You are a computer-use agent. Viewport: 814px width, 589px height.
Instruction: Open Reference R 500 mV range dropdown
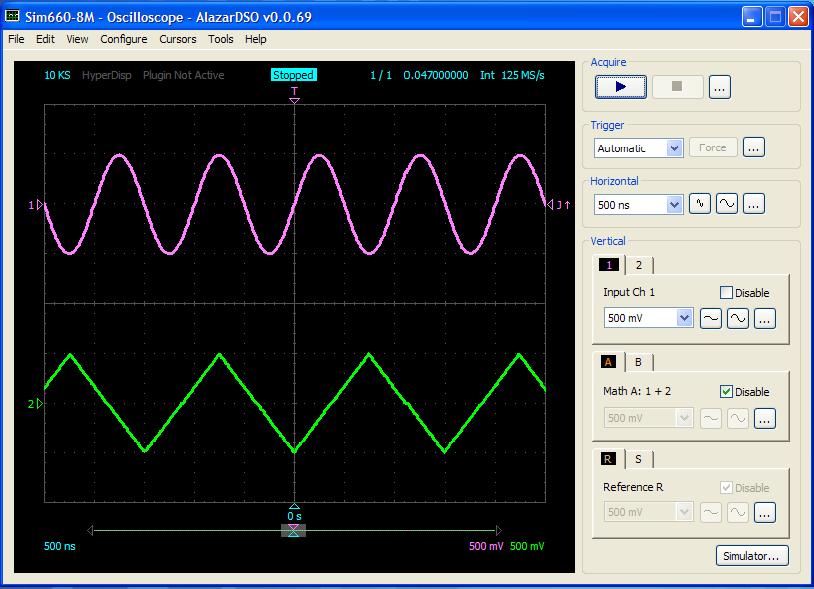(685, 512)
